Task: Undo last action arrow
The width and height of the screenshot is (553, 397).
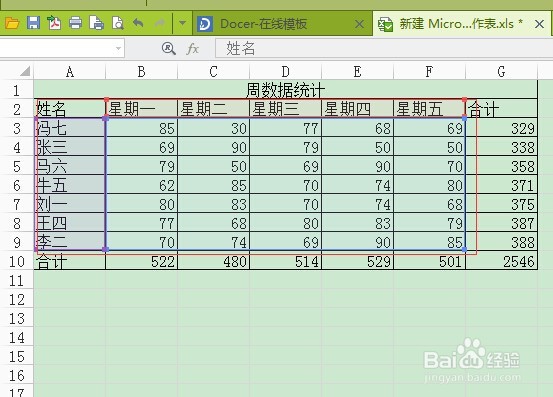Action: pos(138,23)
